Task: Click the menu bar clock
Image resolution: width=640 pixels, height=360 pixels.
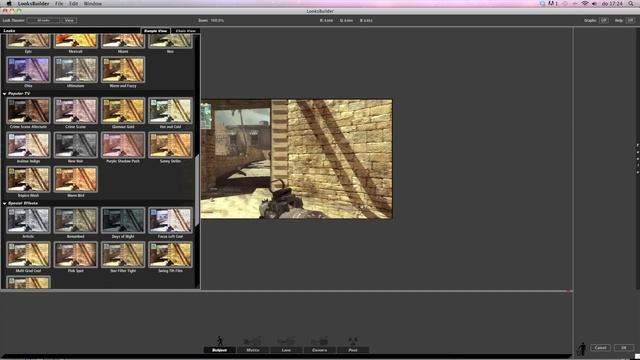Action: (613, 3)
